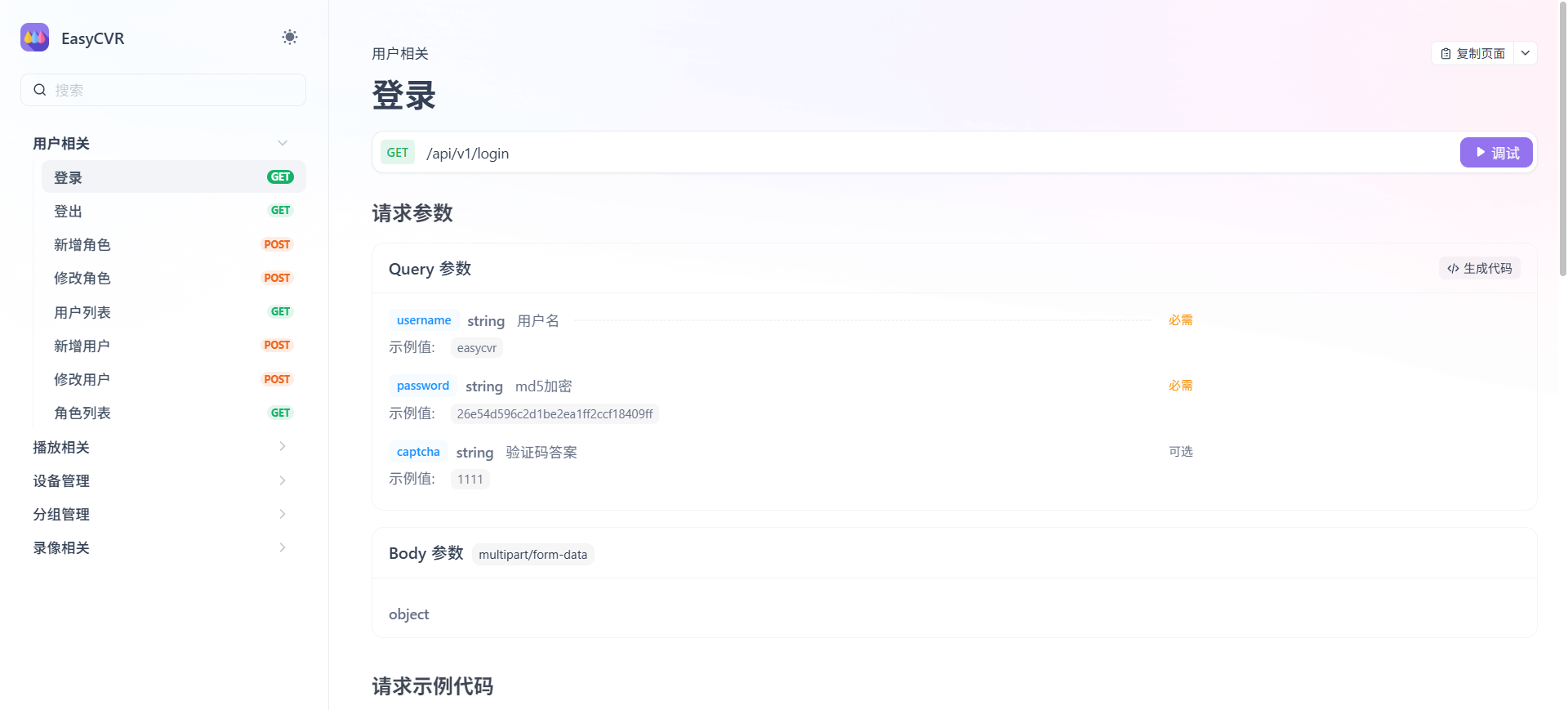Open the dropdown arrow beside 复制页面

[1525, 53]
